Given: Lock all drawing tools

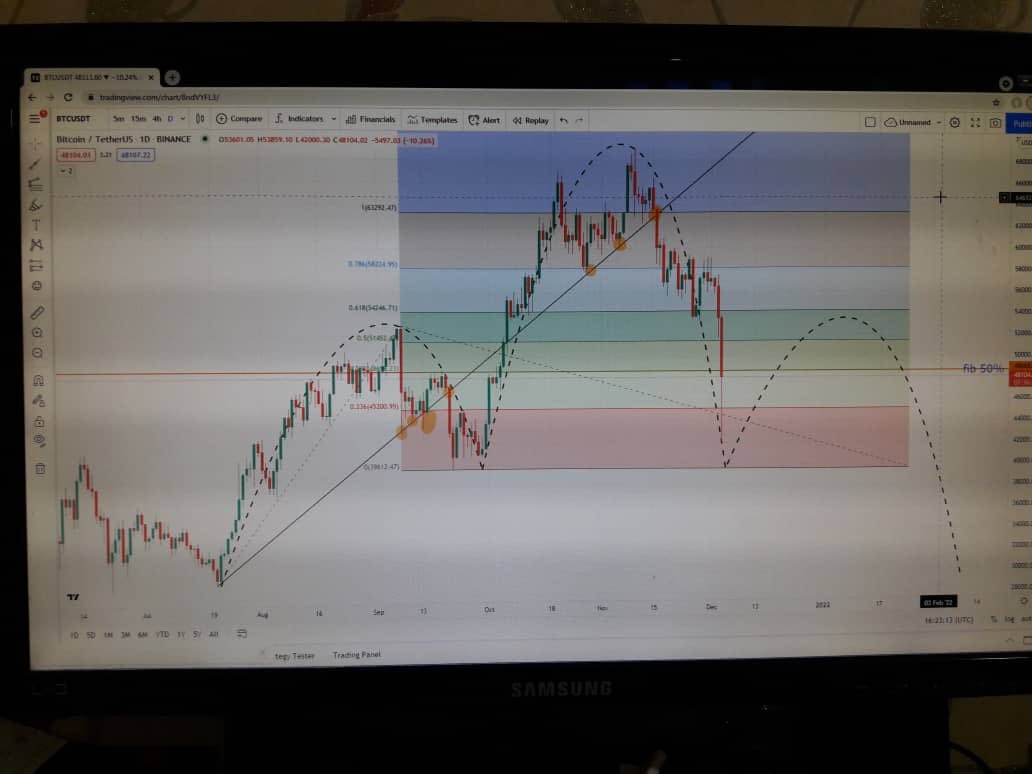Looking at the screenshot, I should pyautogui.click(x=39, y=421).
